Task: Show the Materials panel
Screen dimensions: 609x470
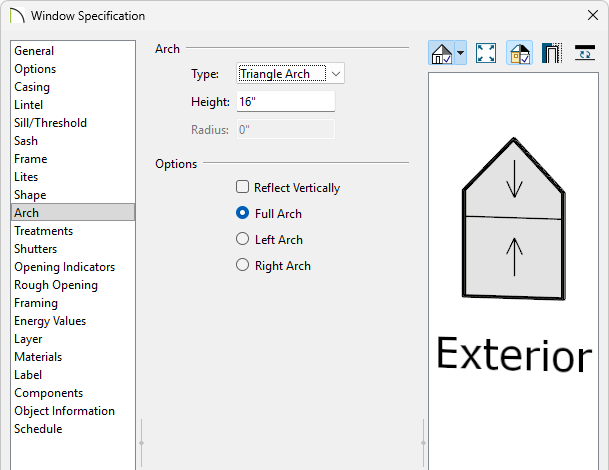Action: [73, 357]
